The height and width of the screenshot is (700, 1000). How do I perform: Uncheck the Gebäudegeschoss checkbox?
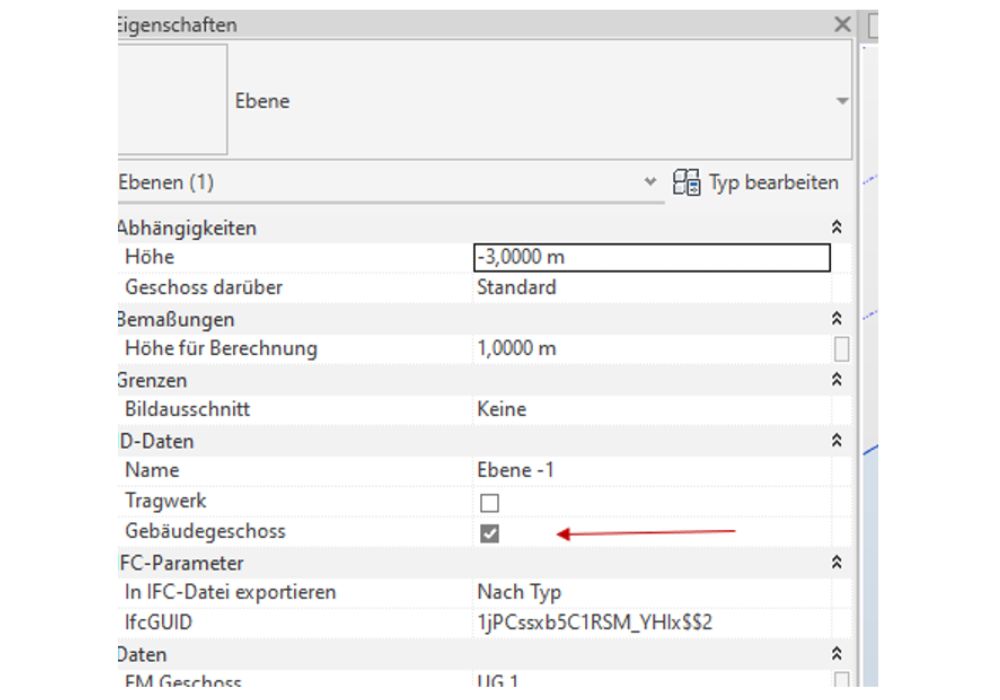coord(490,534)
